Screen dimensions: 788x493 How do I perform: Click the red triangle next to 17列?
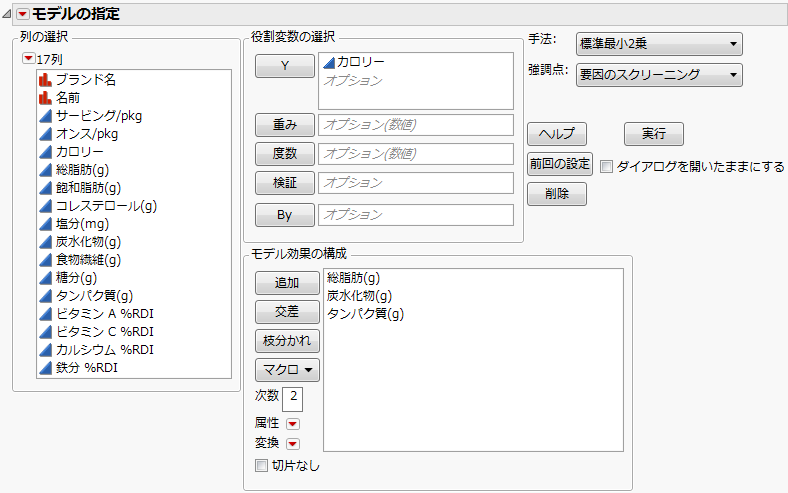pos(28,59)
